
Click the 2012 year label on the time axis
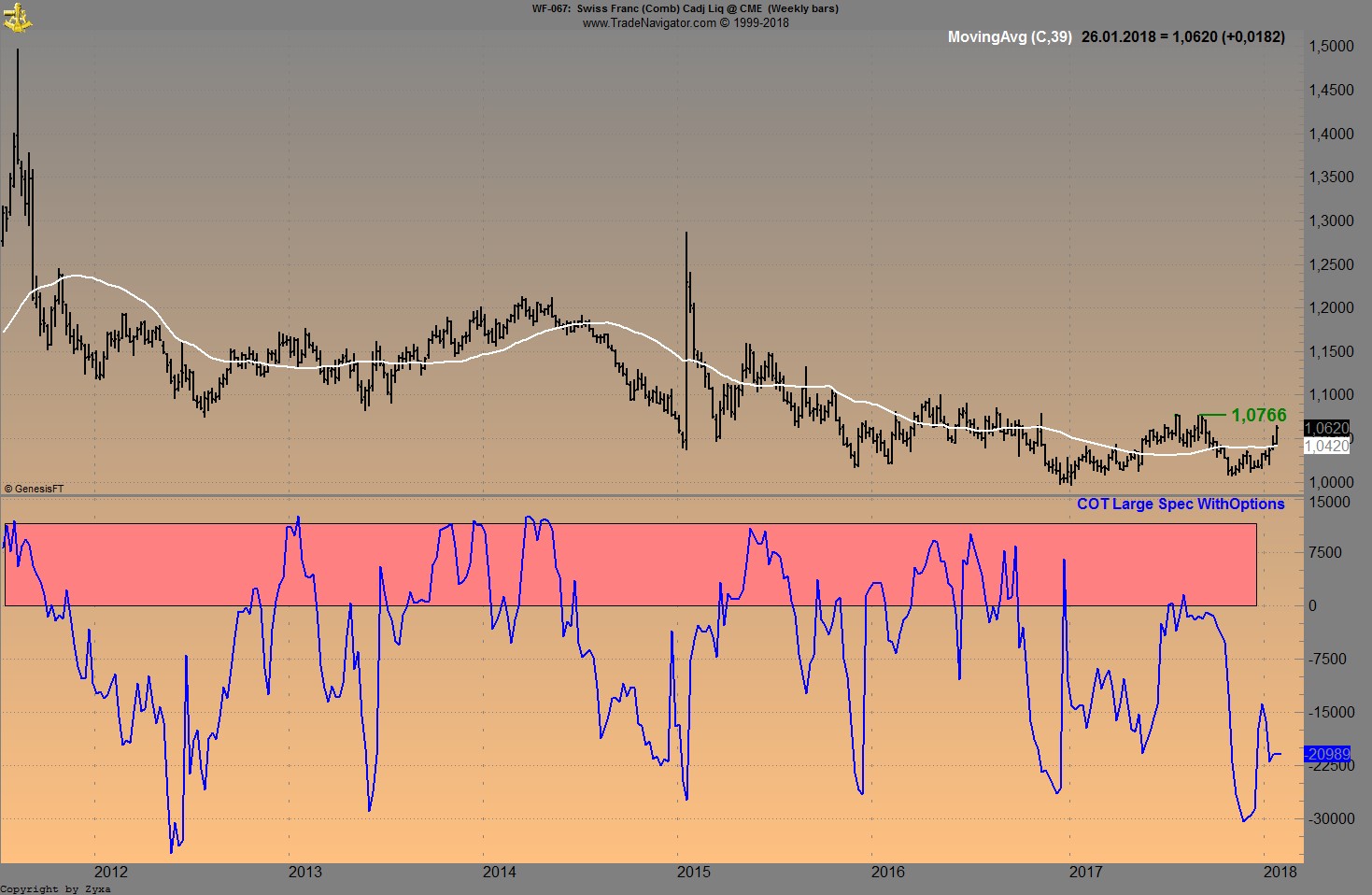click(x=110, y=872)
